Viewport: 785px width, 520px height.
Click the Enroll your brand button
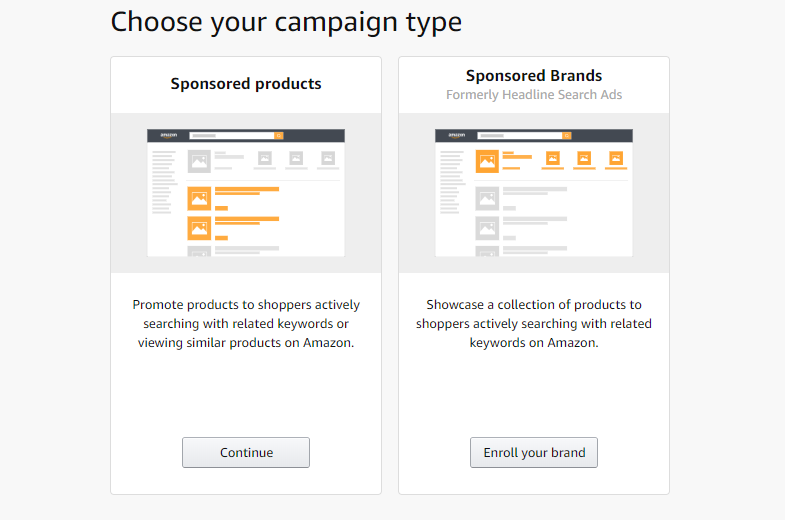tap(534, 452)
